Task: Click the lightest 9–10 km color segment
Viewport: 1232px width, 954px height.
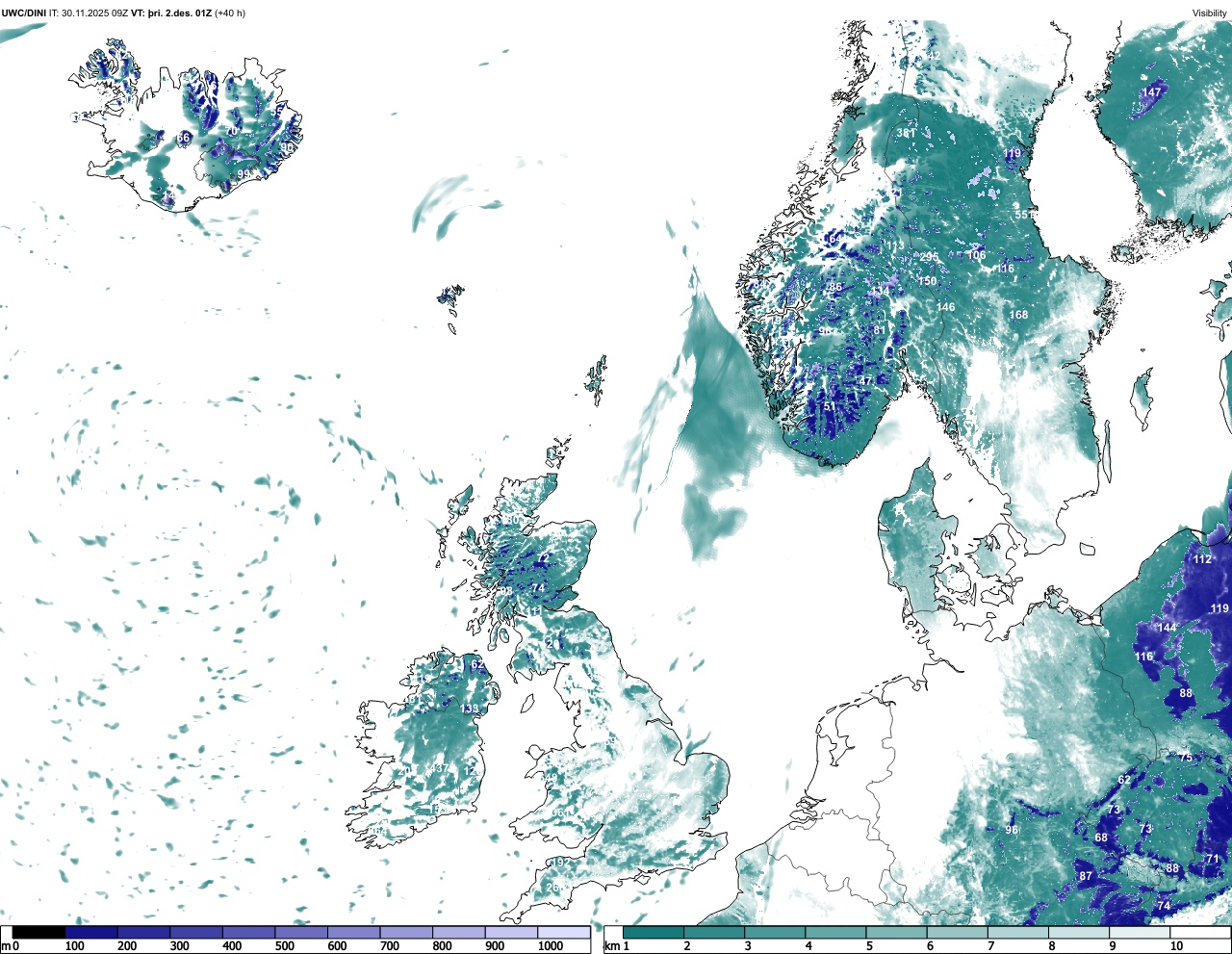Action: [x=1140, y=933]
